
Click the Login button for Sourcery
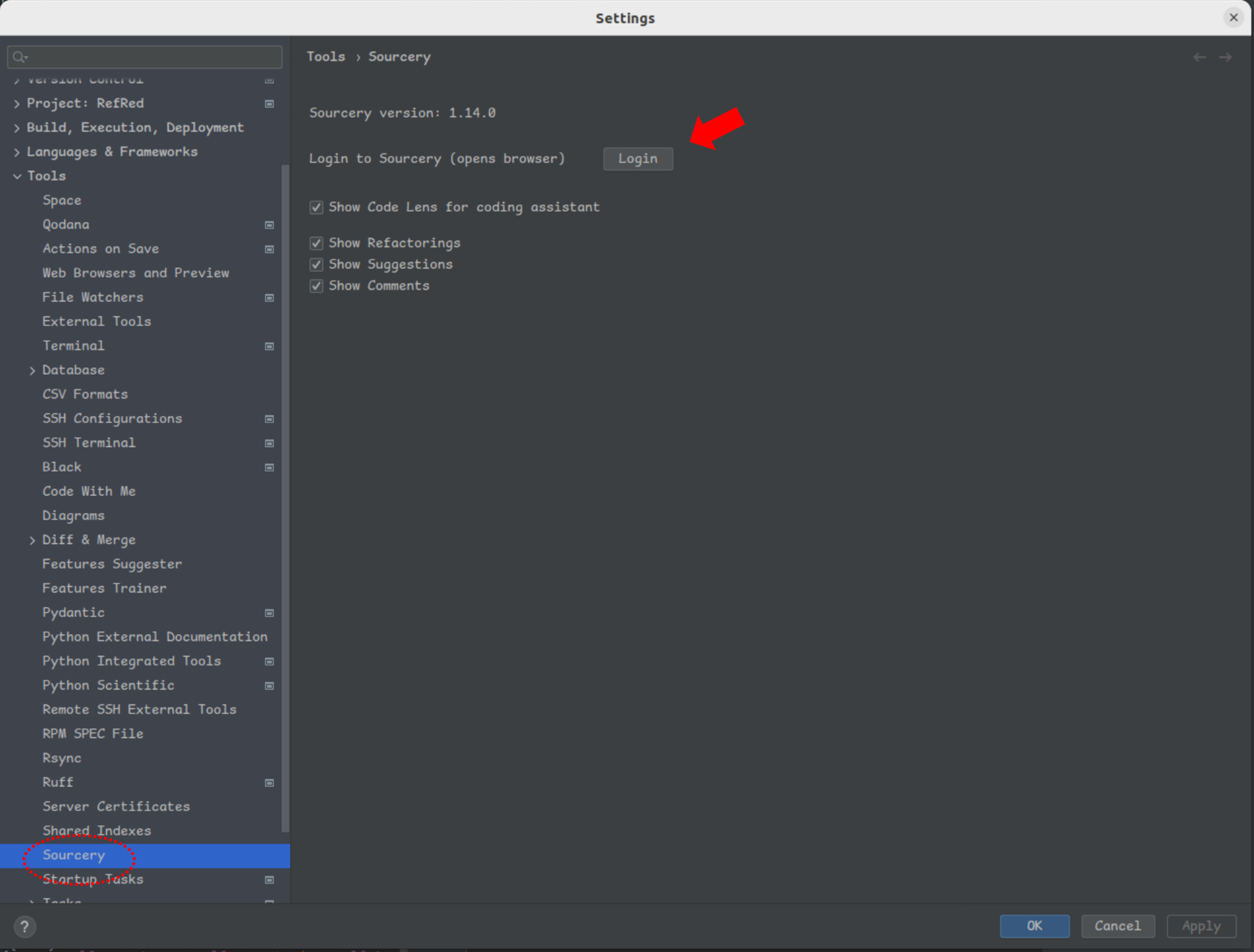pyautogui.click(x=637, y=159)
